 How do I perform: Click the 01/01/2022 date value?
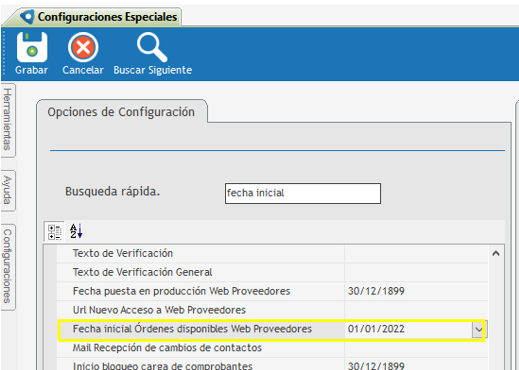pos(376,329)
